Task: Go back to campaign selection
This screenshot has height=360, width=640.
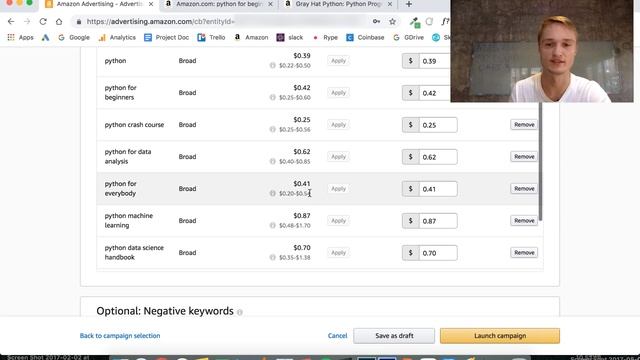Action: click(120, 336)
